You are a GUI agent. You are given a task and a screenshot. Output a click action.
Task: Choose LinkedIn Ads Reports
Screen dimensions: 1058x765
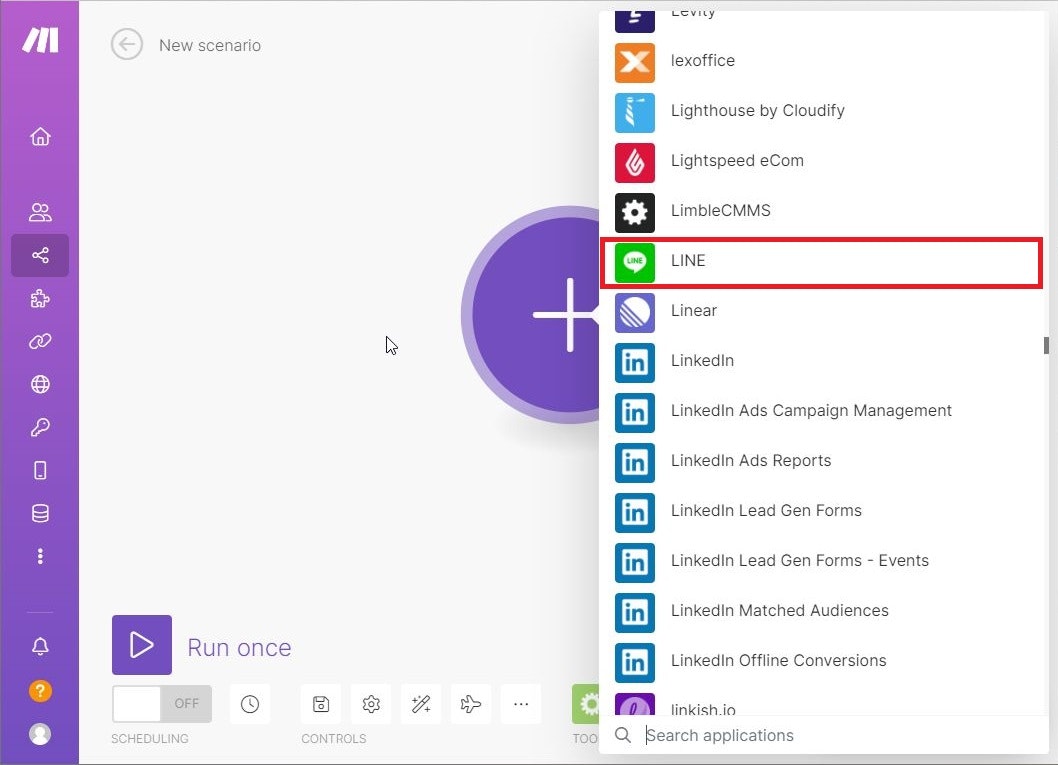(822, 461)
